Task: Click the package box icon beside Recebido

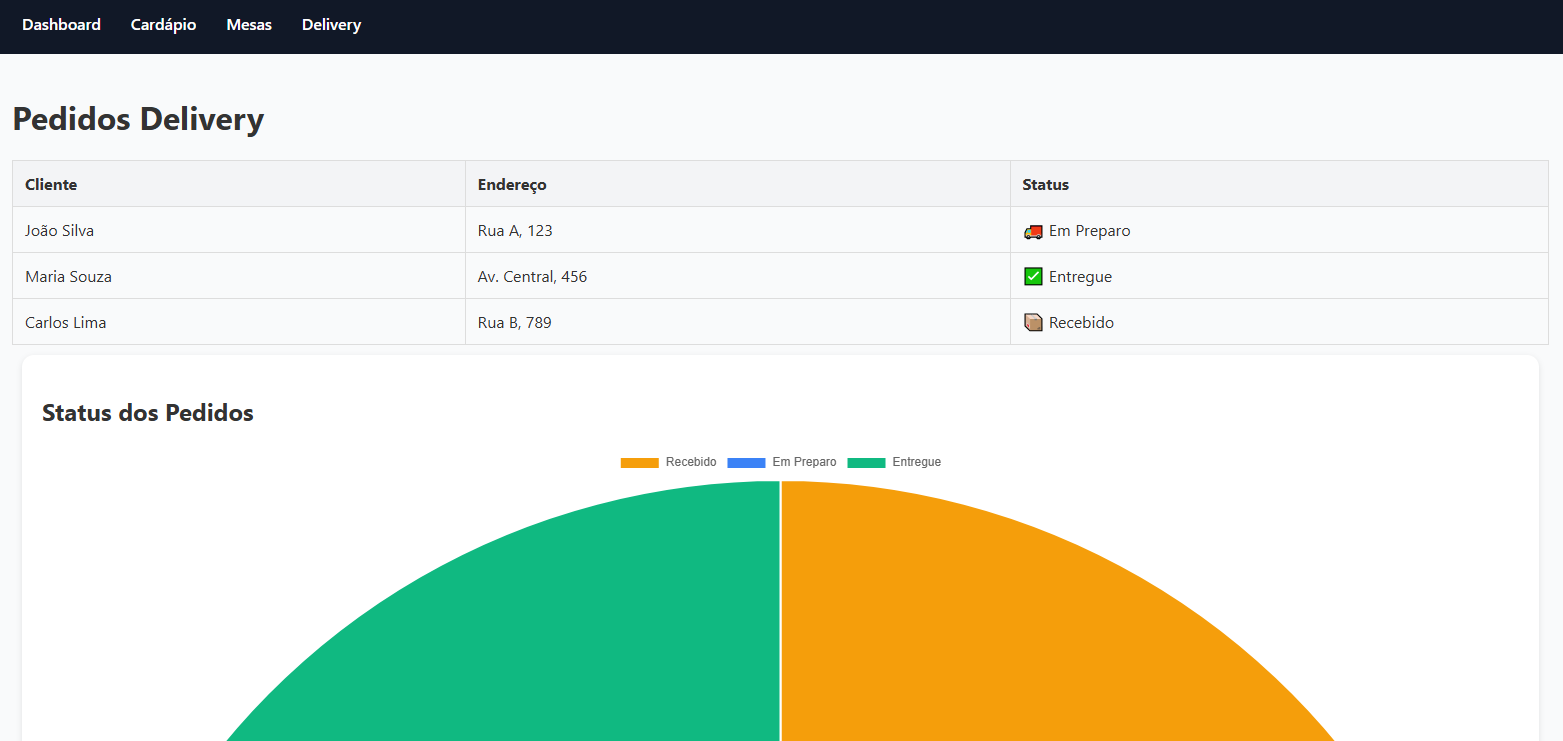Action: 1033,323
